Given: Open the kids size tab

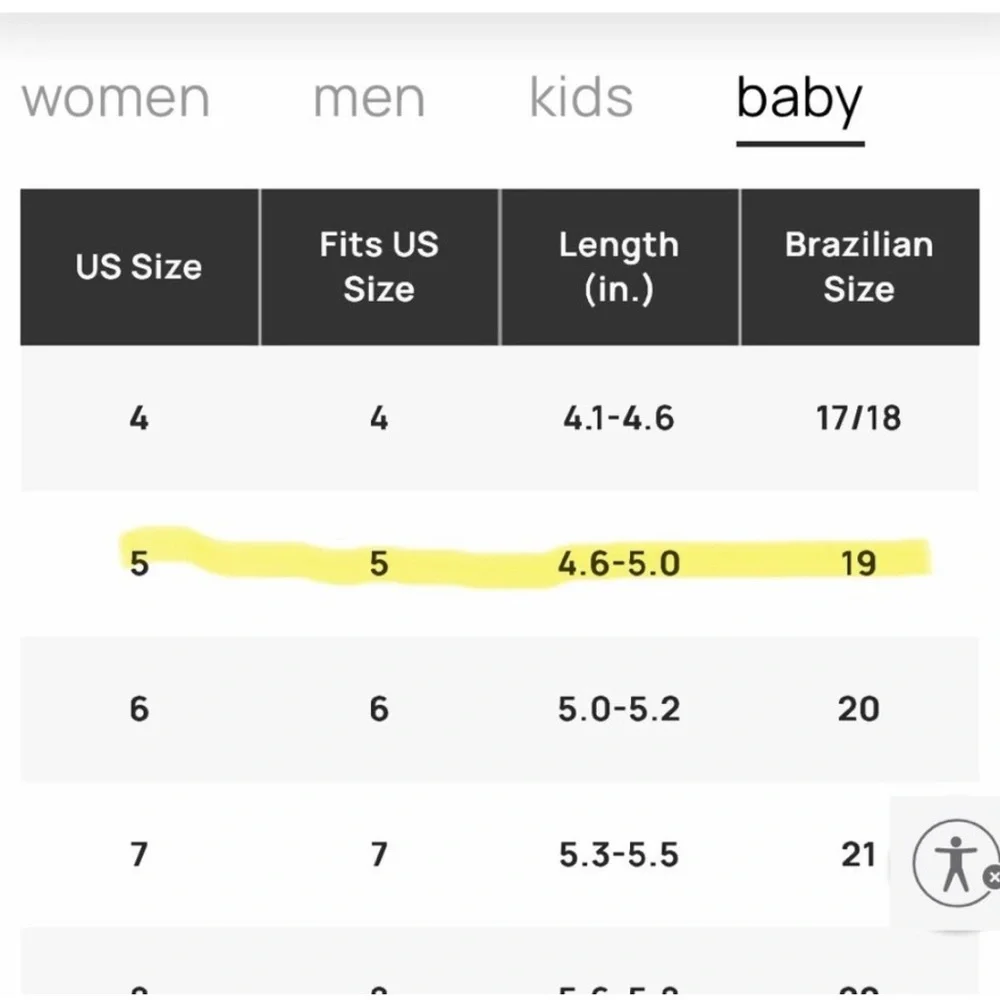Looking at the screenshot, I should 581,97.
